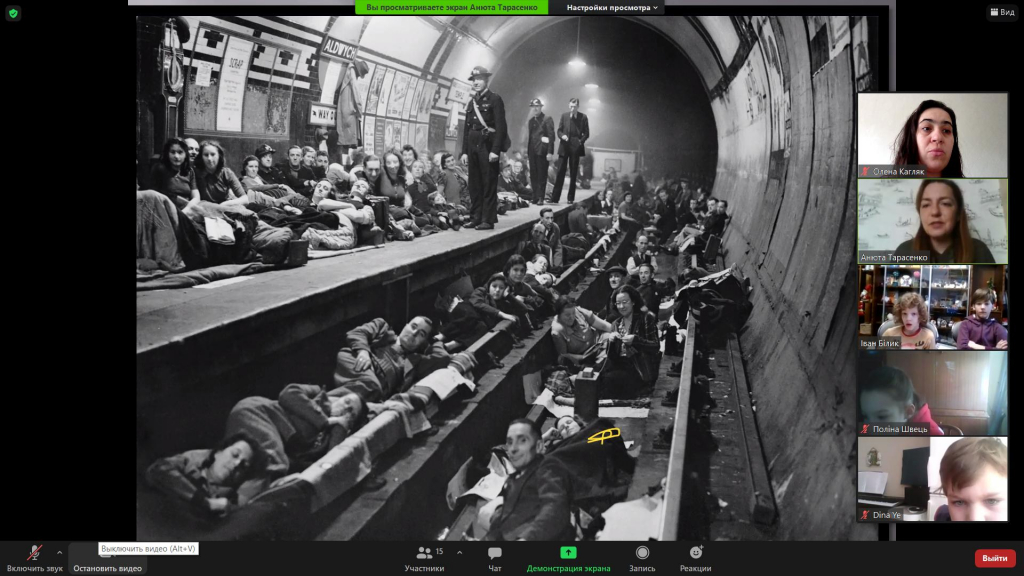Stop camera with Остановить видео
1024x576 pixels.
[107, 559]
